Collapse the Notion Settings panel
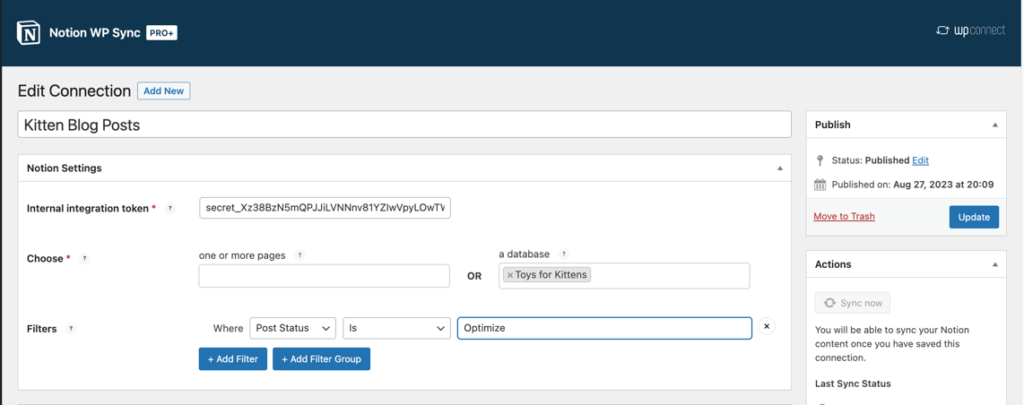 780,168
